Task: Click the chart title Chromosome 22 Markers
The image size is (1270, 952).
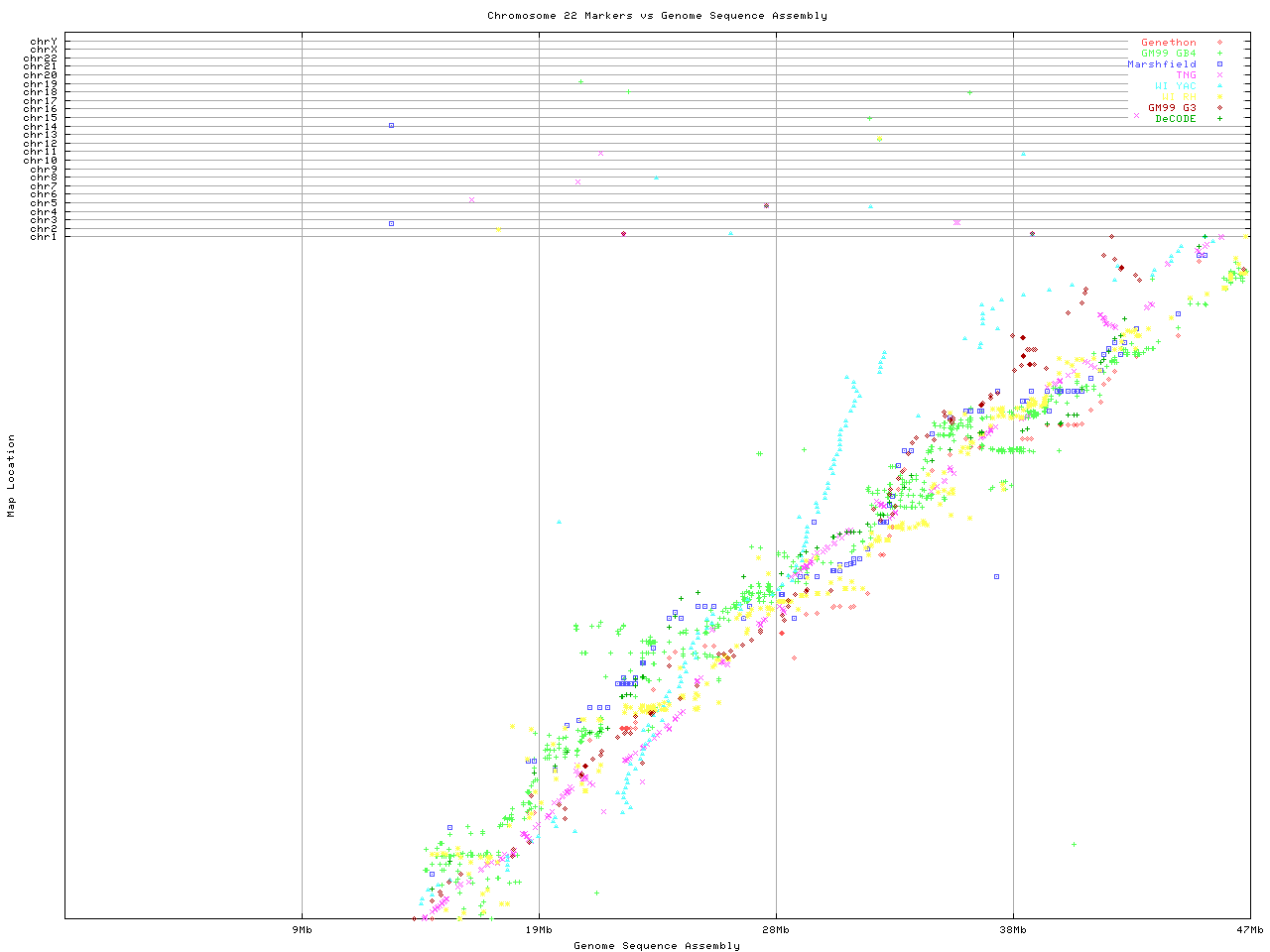Action: 657,16
